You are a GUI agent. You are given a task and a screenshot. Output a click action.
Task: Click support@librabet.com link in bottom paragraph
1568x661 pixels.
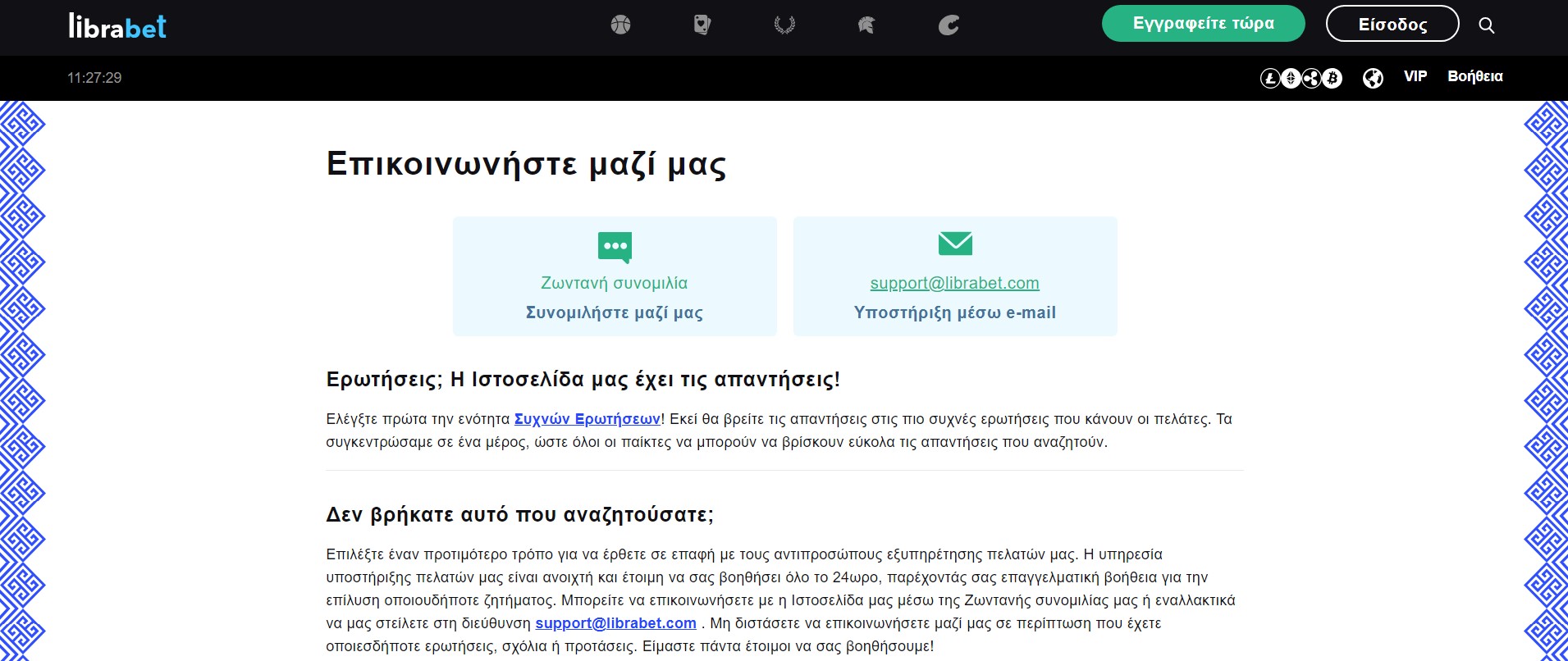[x=615, y=623]
